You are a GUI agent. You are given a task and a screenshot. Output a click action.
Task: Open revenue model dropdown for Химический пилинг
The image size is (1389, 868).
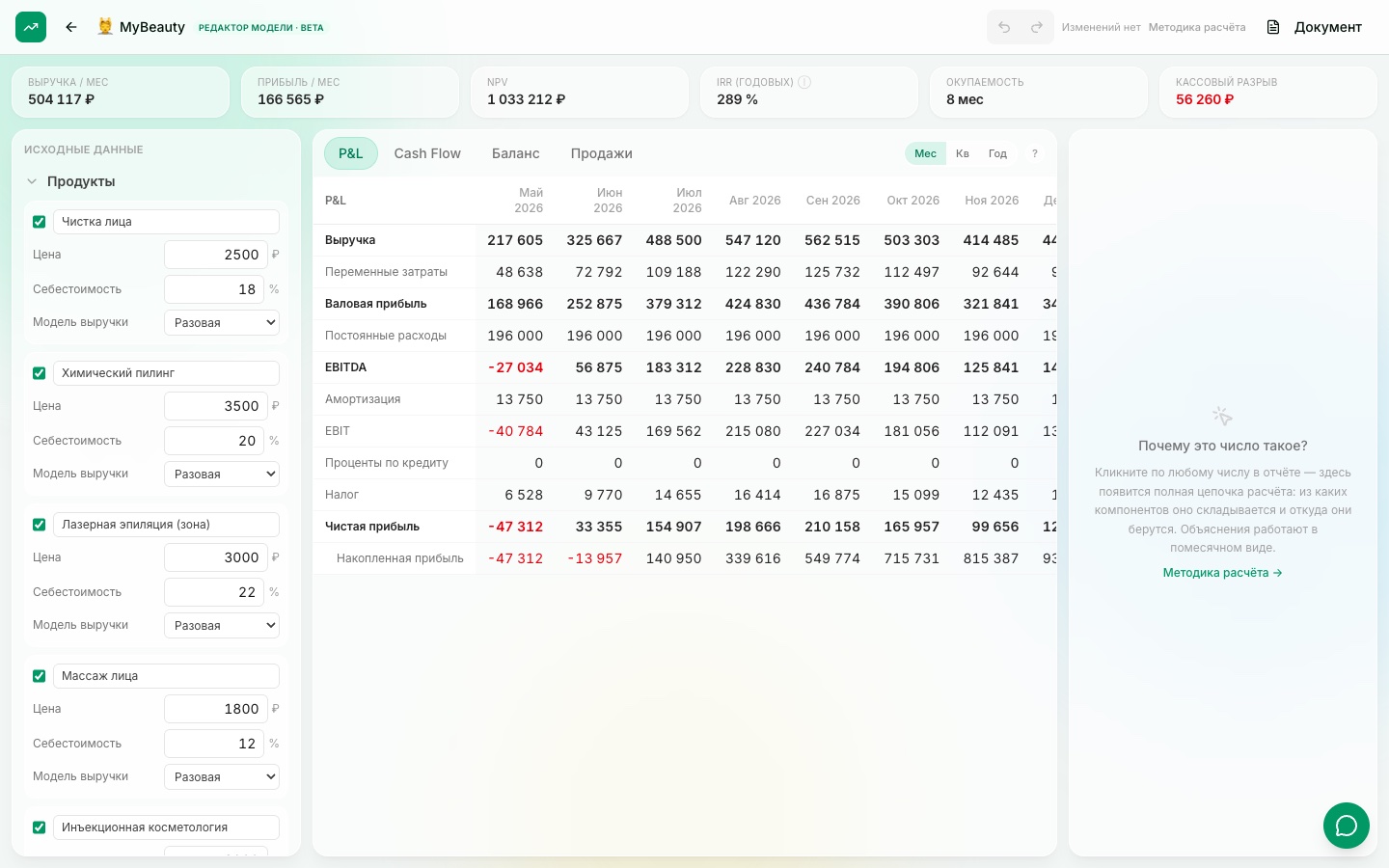click(222, 474)
